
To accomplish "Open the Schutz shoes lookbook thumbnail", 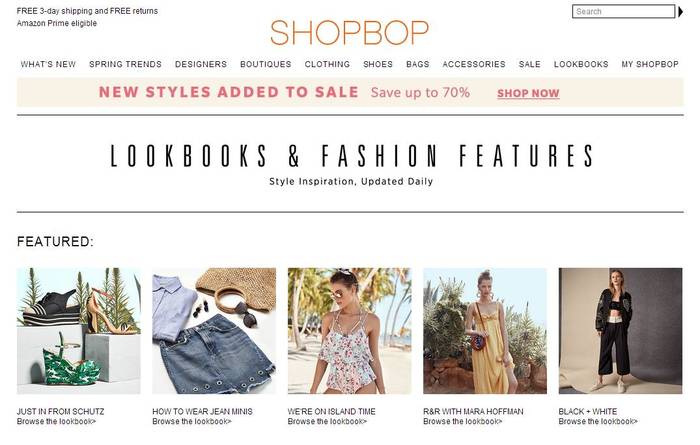I will point(79,331).
